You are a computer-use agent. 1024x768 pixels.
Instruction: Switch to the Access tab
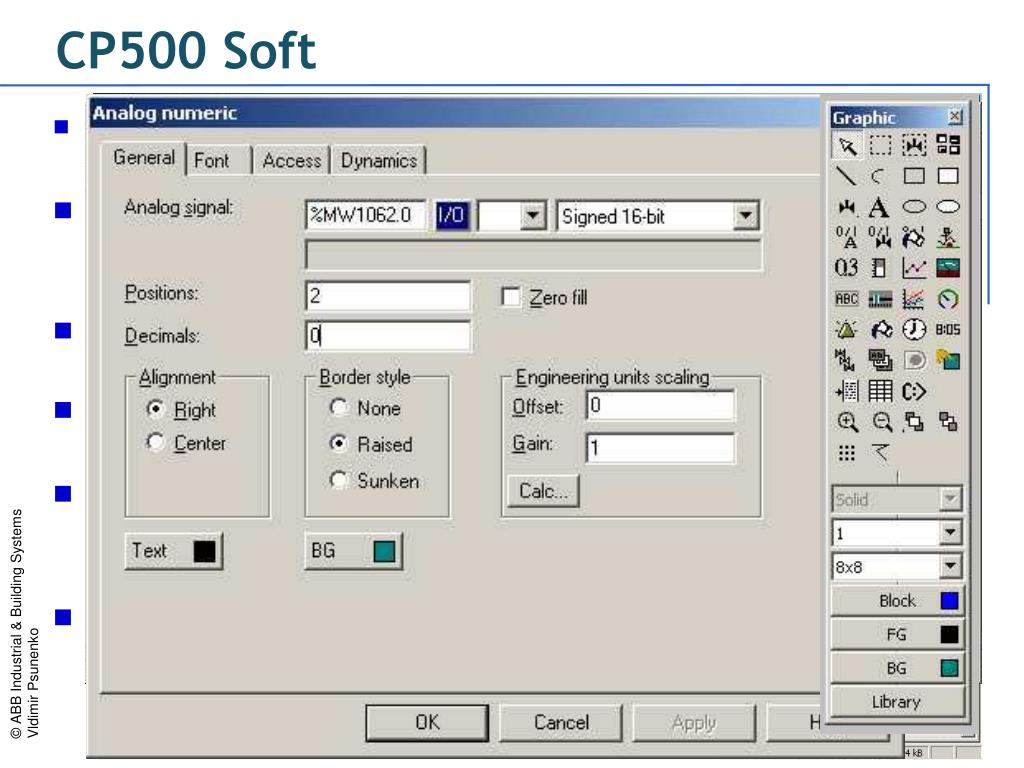[x=291, y=161]
